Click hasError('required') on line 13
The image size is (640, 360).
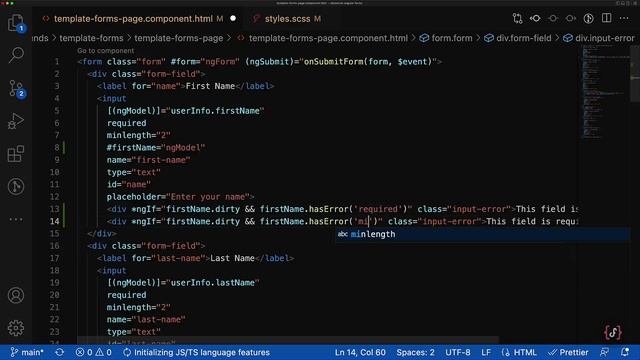358,209
